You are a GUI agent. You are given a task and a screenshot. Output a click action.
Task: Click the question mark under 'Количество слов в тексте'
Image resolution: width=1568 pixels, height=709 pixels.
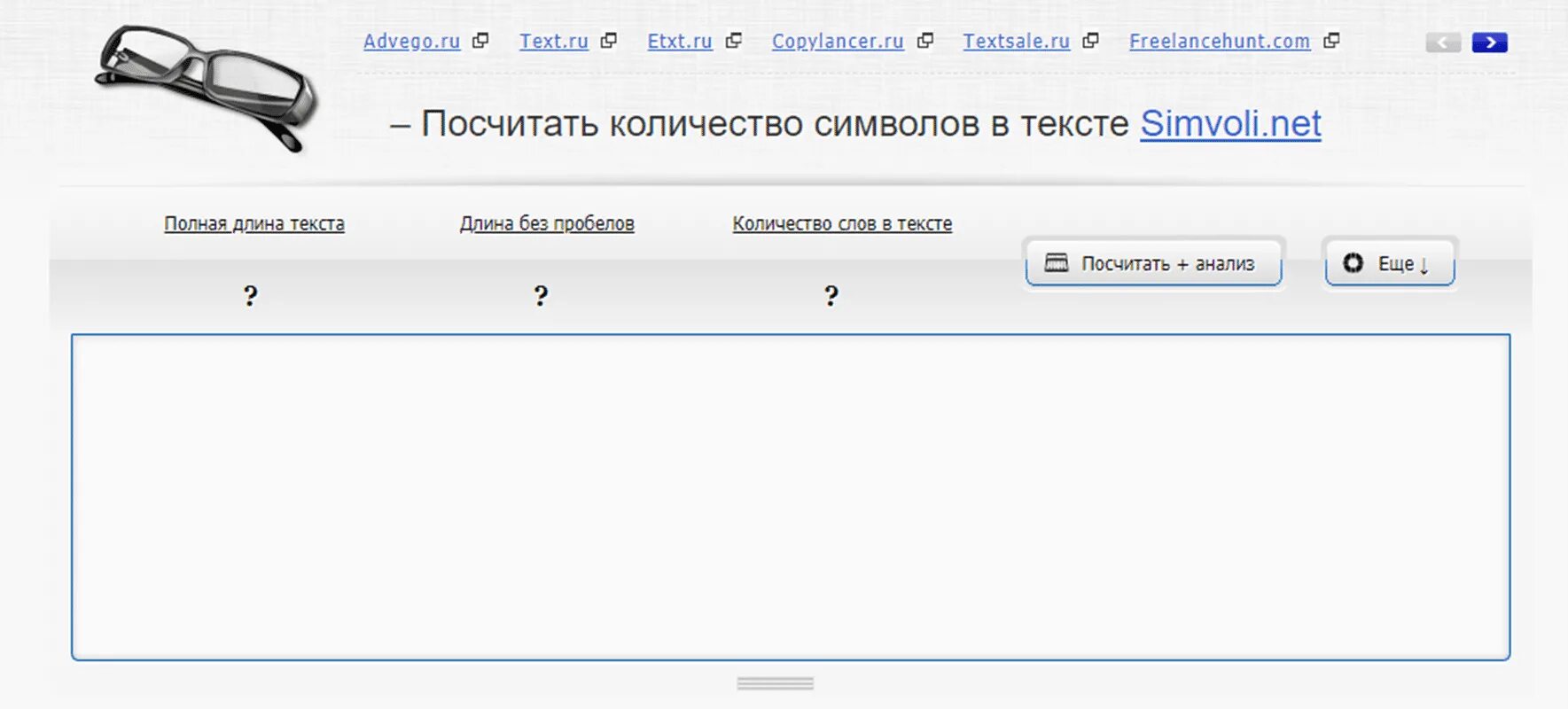coord(831,295)
